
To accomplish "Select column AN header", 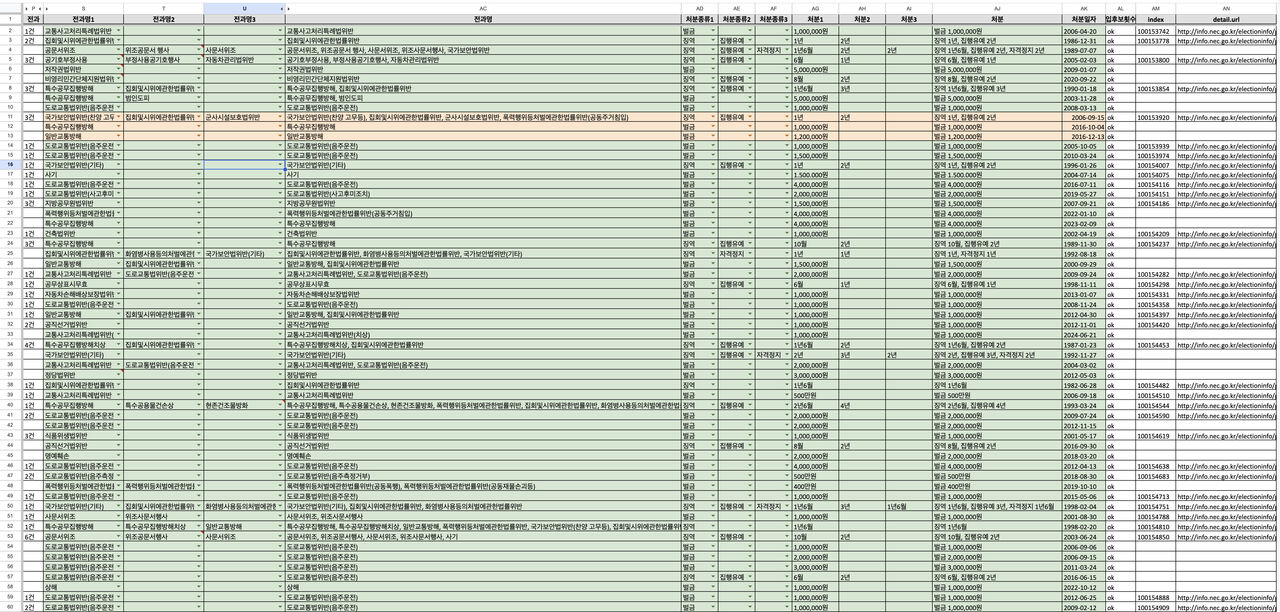I will 1226,8.
